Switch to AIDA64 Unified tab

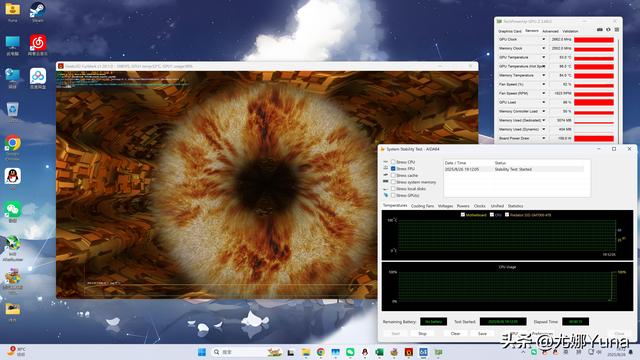497,206
